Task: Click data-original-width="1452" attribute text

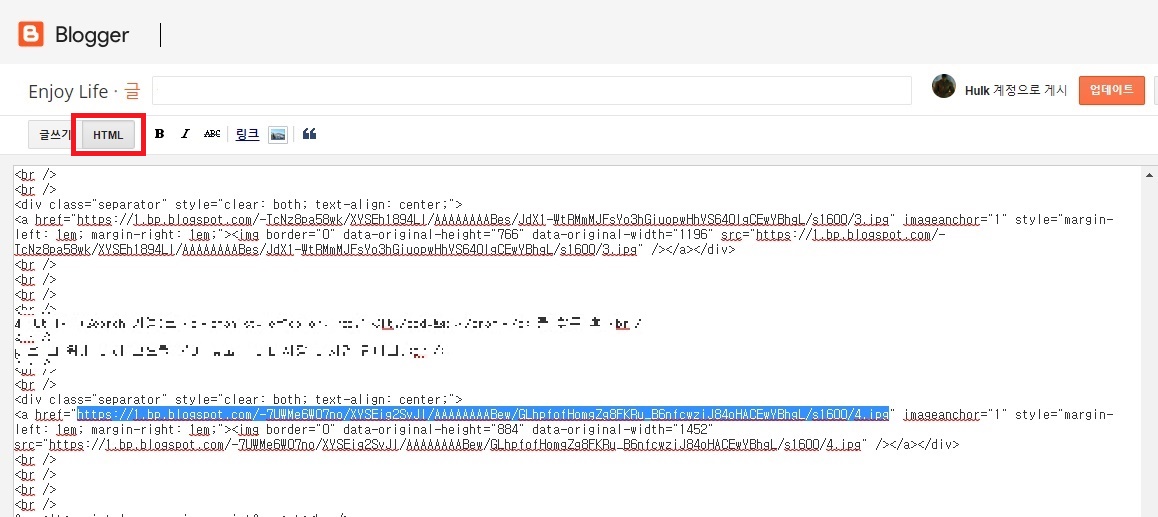Action: coord(623,429)
